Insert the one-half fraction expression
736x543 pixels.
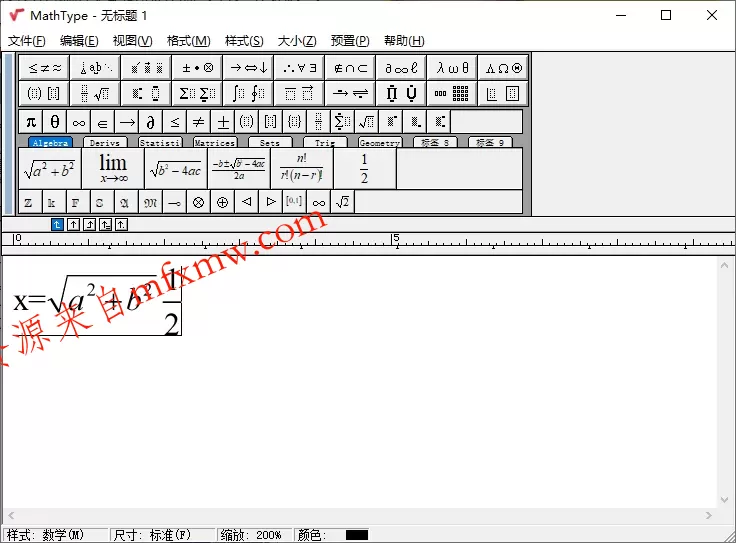pos(365,169)
